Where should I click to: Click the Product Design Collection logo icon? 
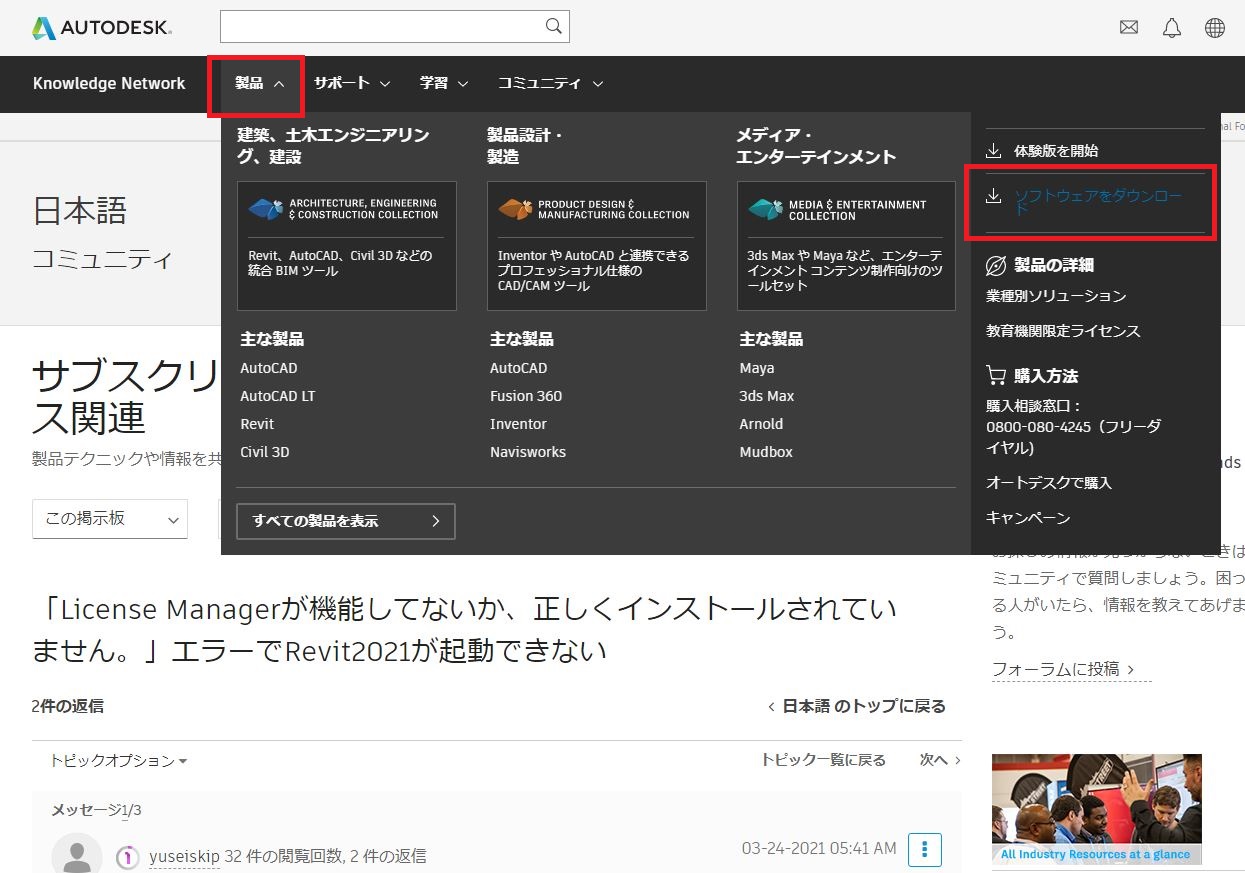click(x=516, y=209)
